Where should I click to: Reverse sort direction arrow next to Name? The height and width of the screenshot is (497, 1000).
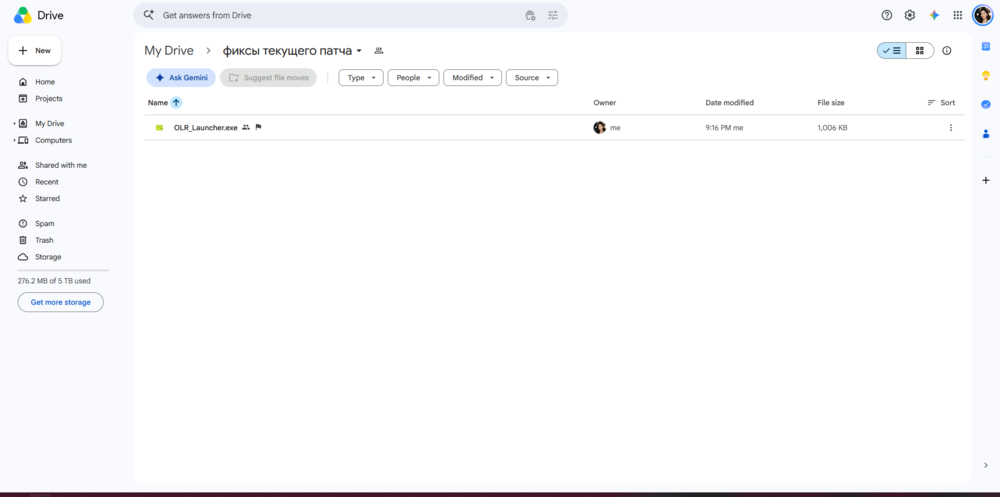(x=176, y=103)
